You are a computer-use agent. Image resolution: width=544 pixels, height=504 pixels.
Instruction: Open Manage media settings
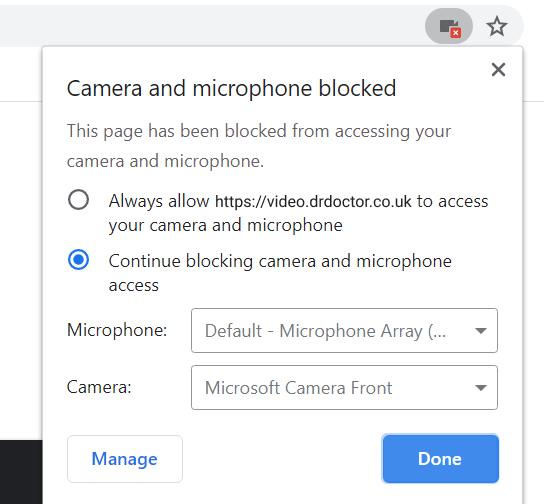tap(125, 459)
